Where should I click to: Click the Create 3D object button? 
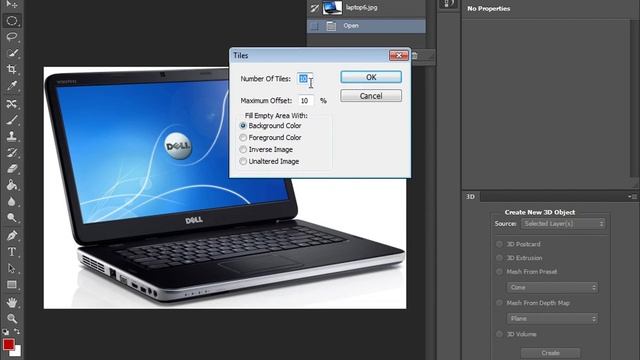550,353
